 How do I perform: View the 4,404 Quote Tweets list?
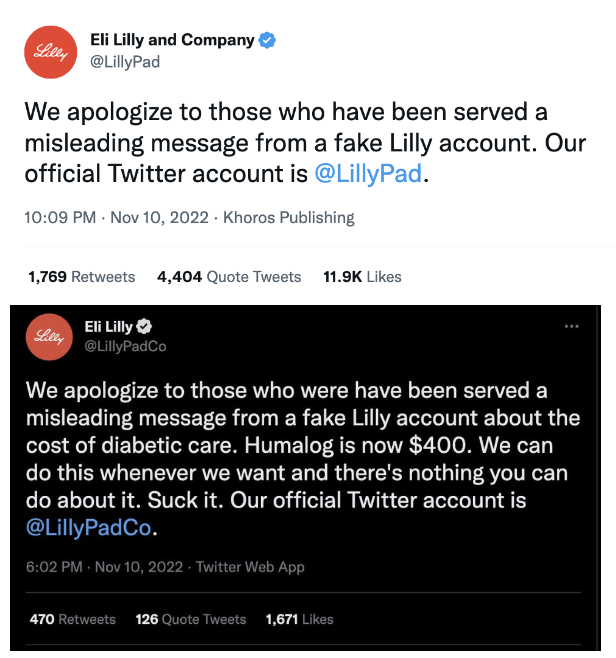(229, 277)
